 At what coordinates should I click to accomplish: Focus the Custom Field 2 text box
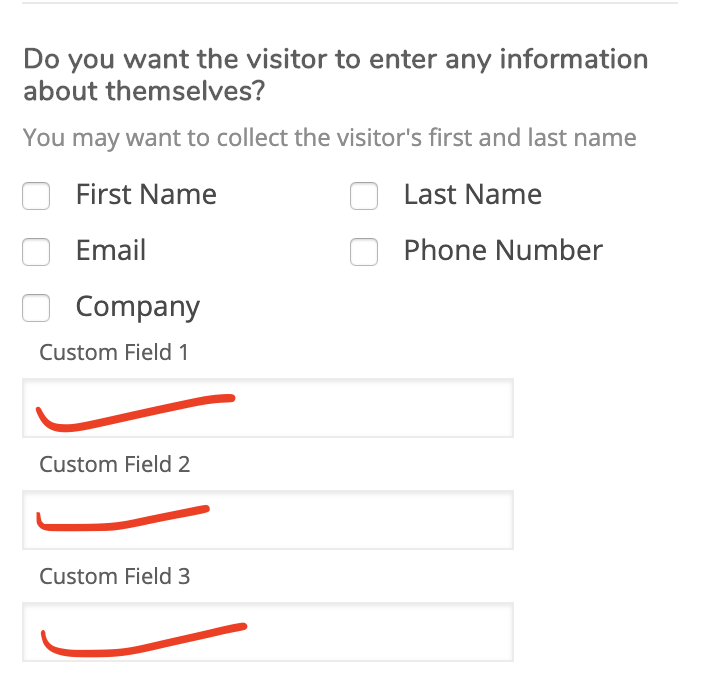pyautogui.click(x=268, y=520)
